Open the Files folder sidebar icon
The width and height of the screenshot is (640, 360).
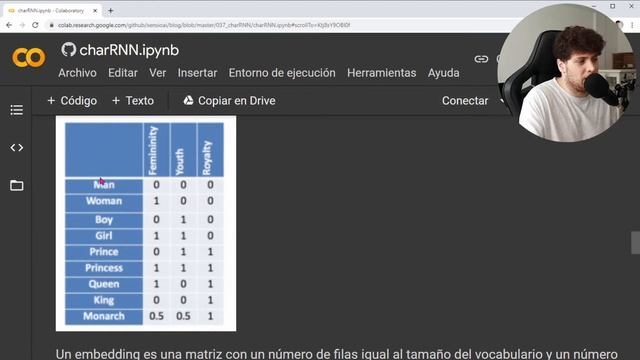tap(17, 185)
